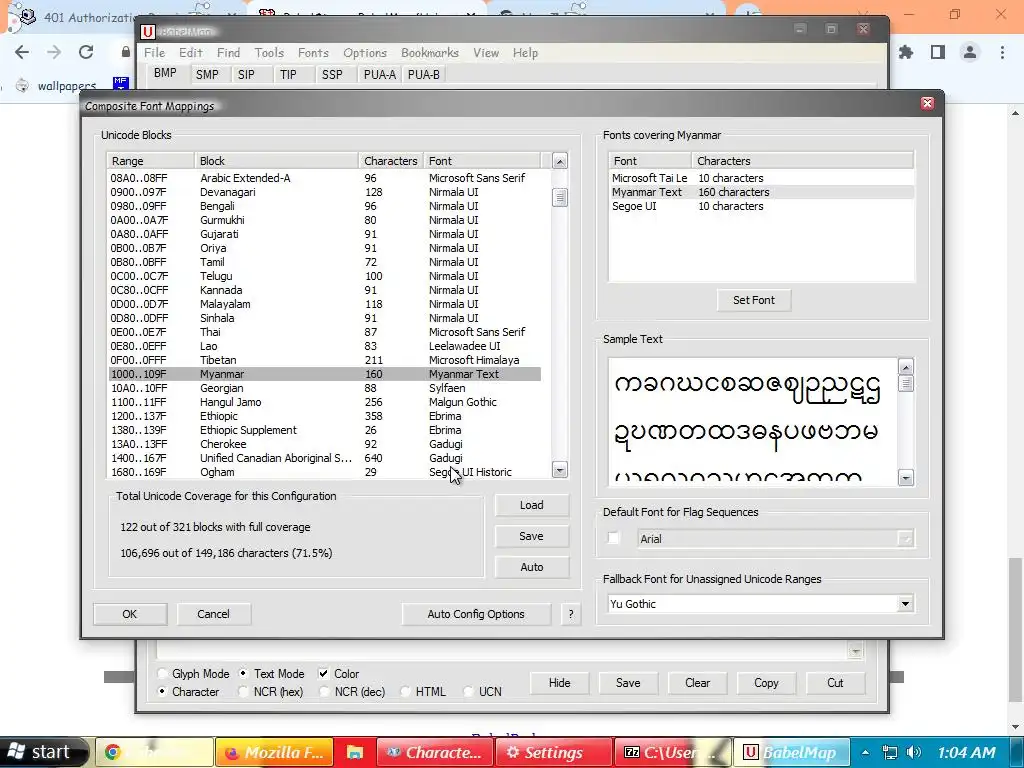The height and width of the screenshot is (768, 1024).
Task: Click the Unicode Blocks list scroll-down arrow
Action: [x=560, y=470]
